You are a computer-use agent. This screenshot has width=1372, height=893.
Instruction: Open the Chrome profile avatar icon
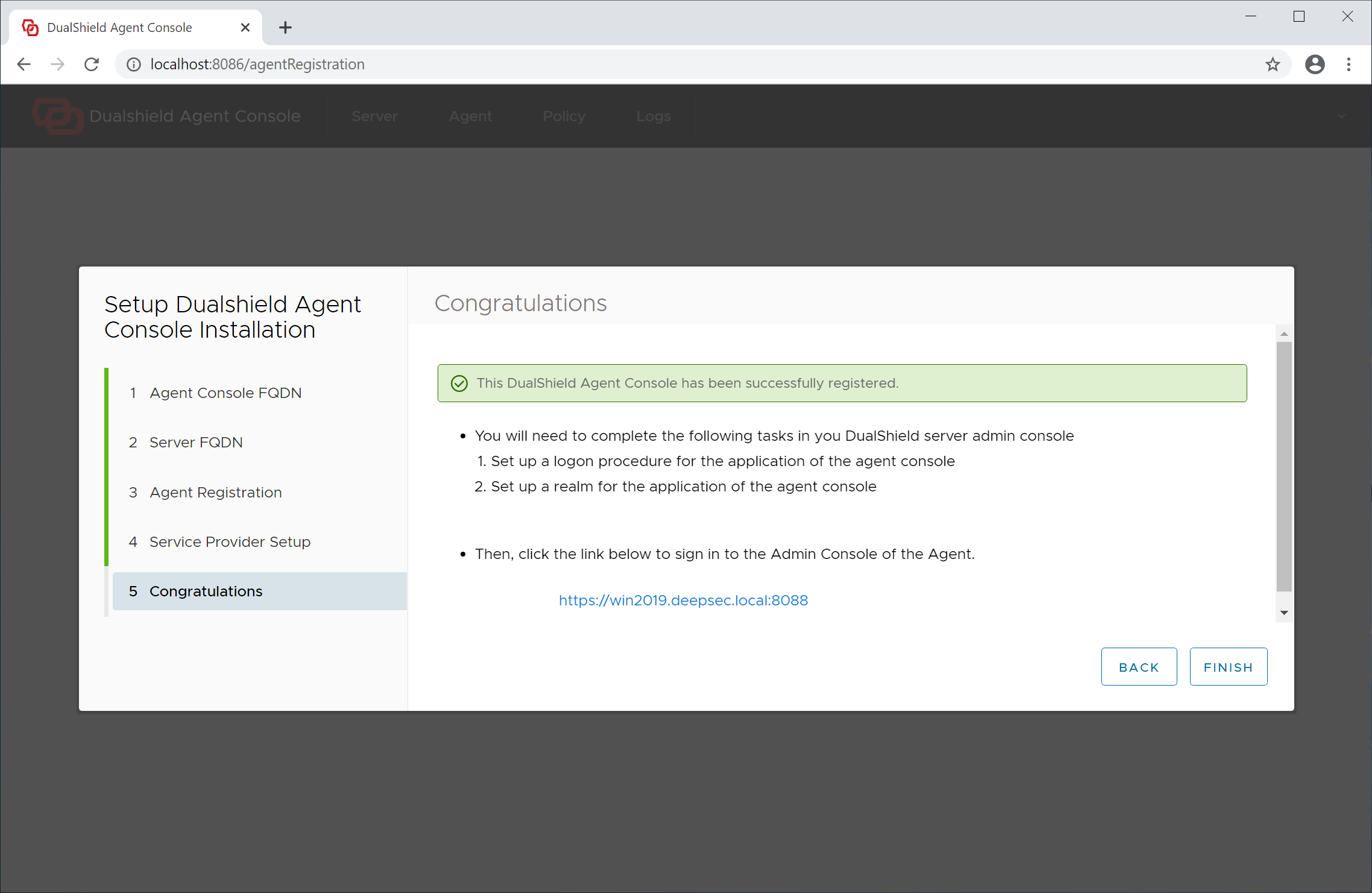[1315, 64]
